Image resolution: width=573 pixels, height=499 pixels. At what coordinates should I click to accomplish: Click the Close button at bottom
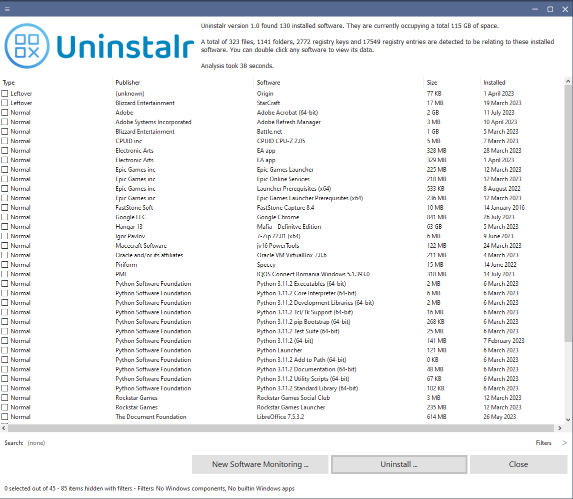pyautogui.click(x=518, y=464)
